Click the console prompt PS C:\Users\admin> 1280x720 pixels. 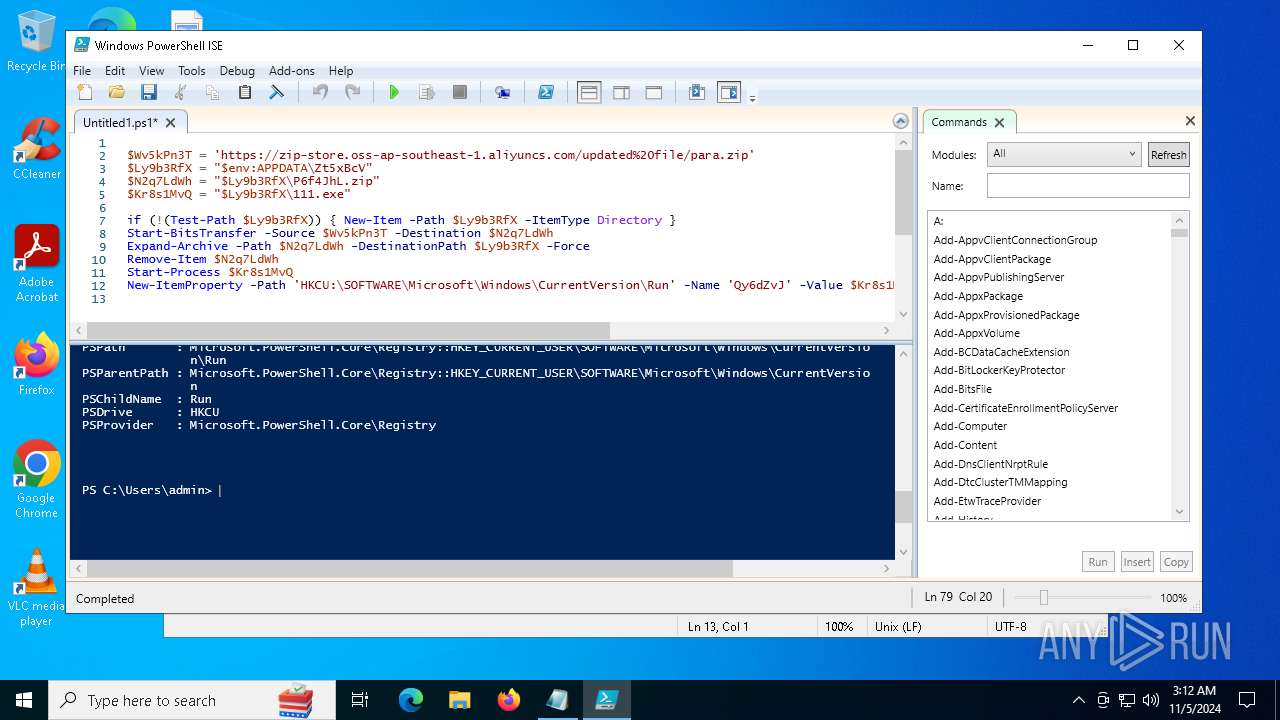tap(147, 490)
